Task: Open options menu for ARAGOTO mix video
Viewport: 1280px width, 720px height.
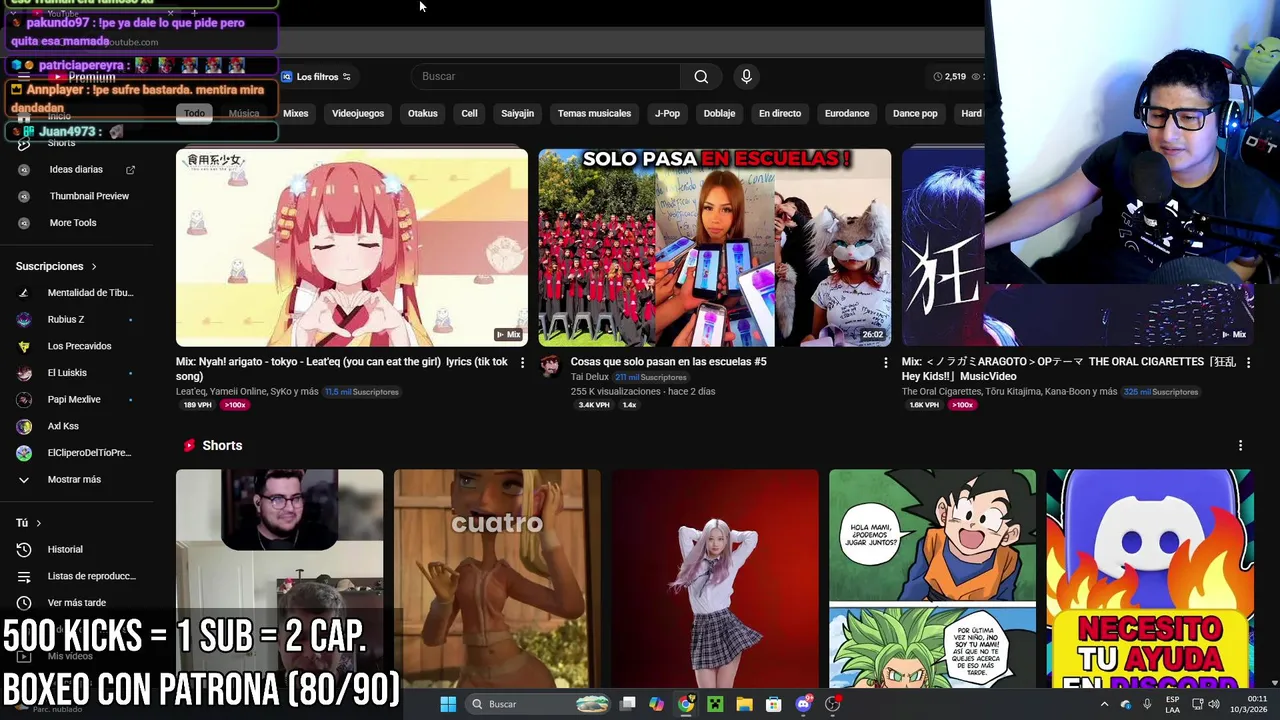Action: tap(1248, 362)
